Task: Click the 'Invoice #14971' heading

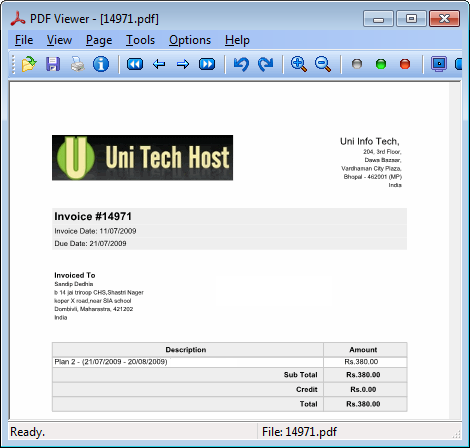Action: 93,216
